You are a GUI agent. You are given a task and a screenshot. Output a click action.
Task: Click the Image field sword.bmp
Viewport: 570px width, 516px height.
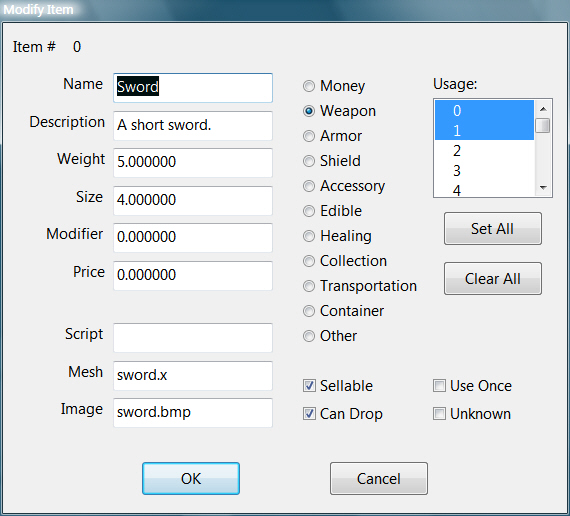pos(193,413)
